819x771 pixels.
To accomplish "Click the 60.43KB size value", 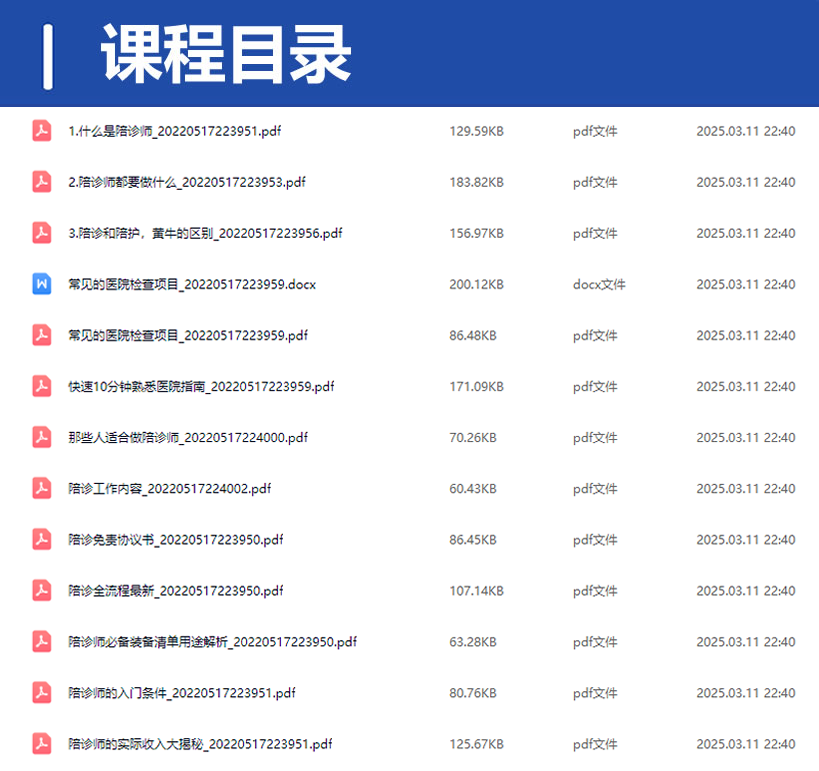I will 473,489.
